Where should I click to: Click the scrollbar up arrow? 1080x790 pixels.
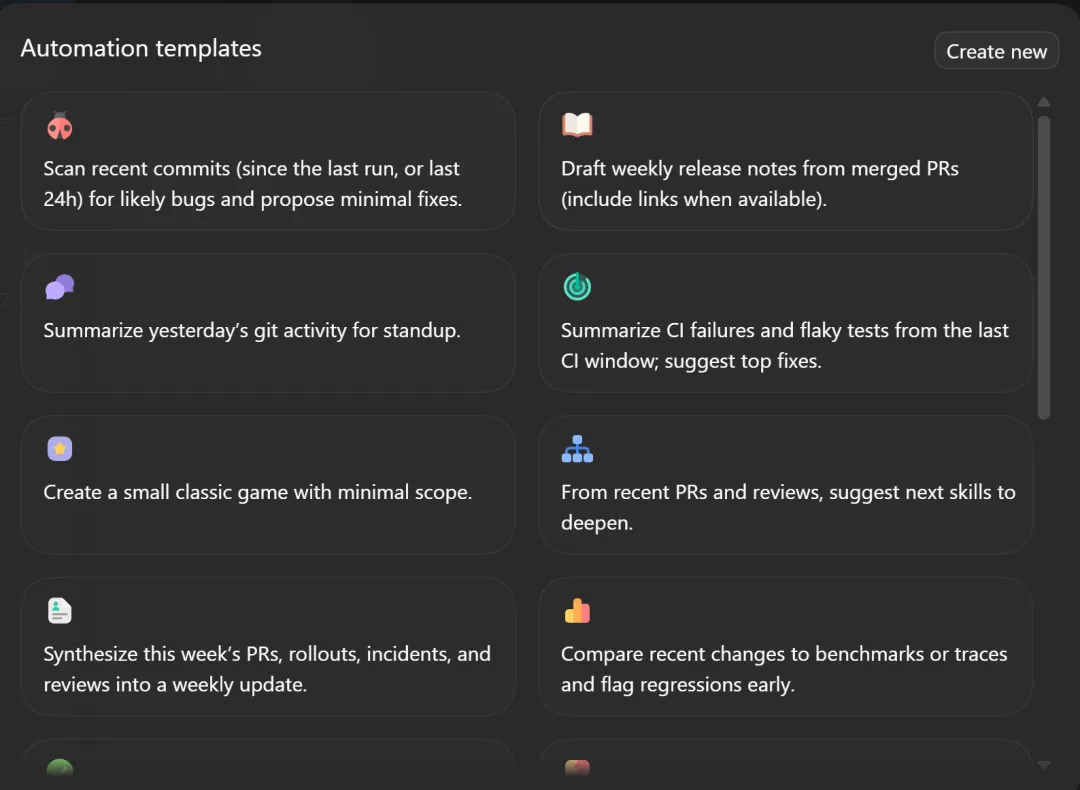[x=1044, y=102]
